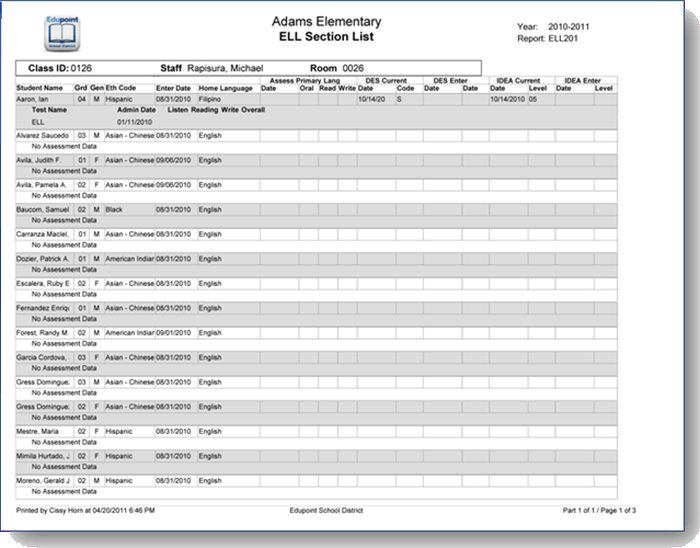Click the 'Home Language' column header
The height and width of the screenshot is (548, 700).
click(x=225, y=88)
